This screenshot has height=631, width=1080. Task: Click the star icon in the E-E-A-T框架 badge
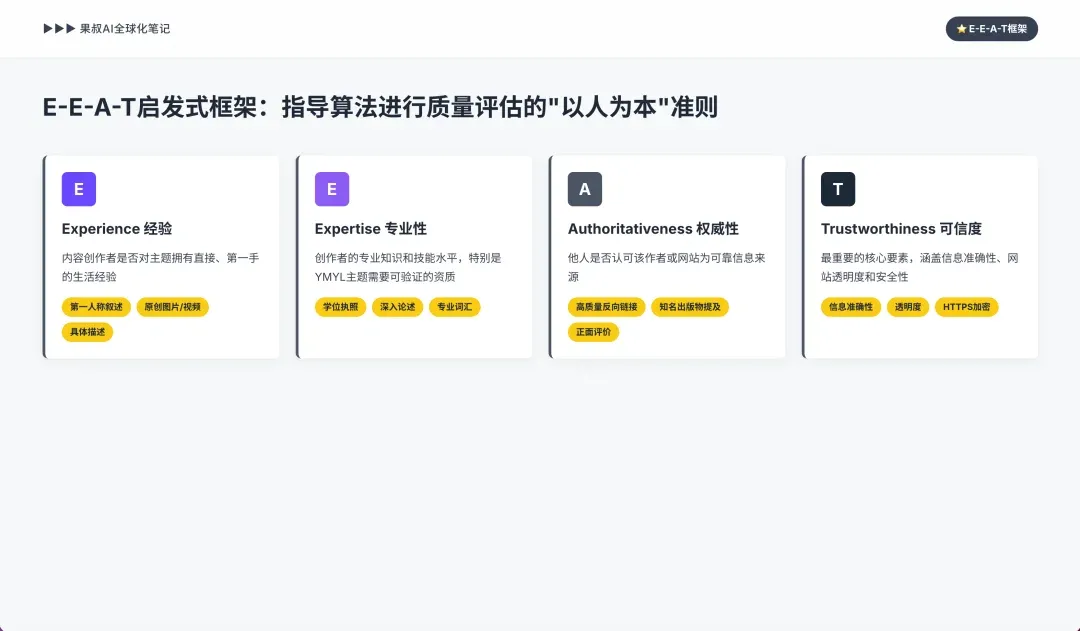pos(962,29)
